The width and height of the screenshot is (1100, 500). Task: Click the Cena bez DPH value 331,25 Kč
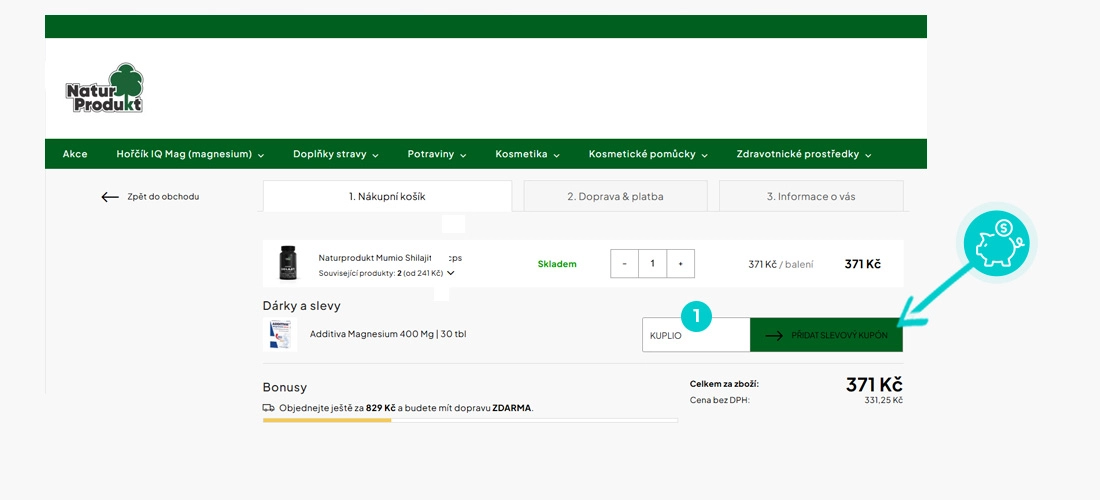tap(883, 400)
